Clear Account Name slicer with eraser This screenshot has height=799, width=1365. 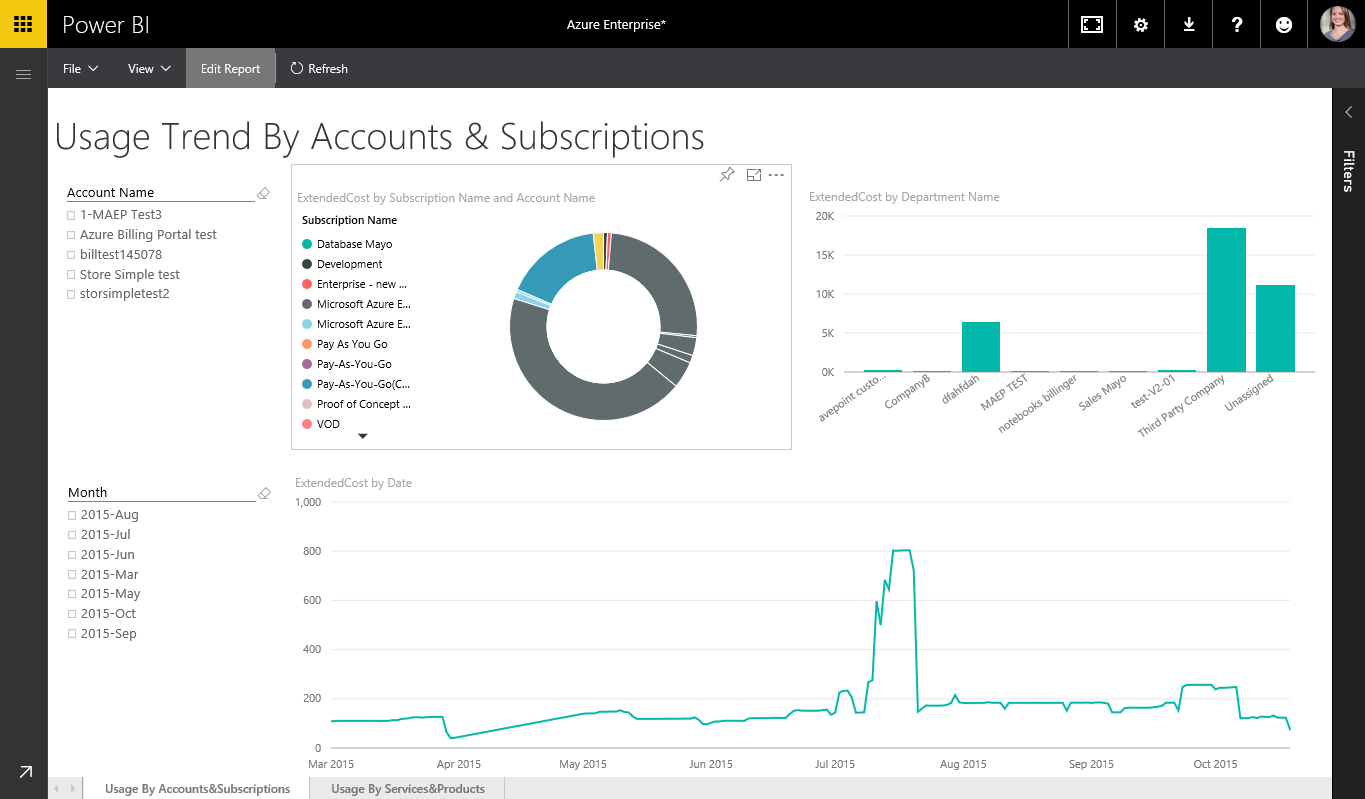263,193
